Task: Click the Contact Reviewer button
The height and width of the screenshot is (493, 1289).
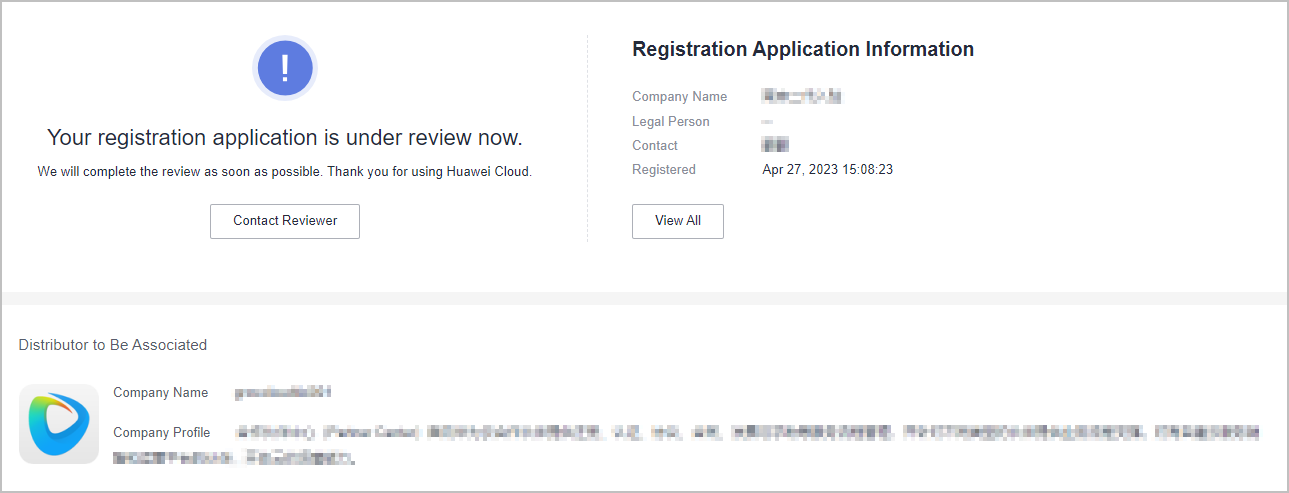Action: coord(285,221)
